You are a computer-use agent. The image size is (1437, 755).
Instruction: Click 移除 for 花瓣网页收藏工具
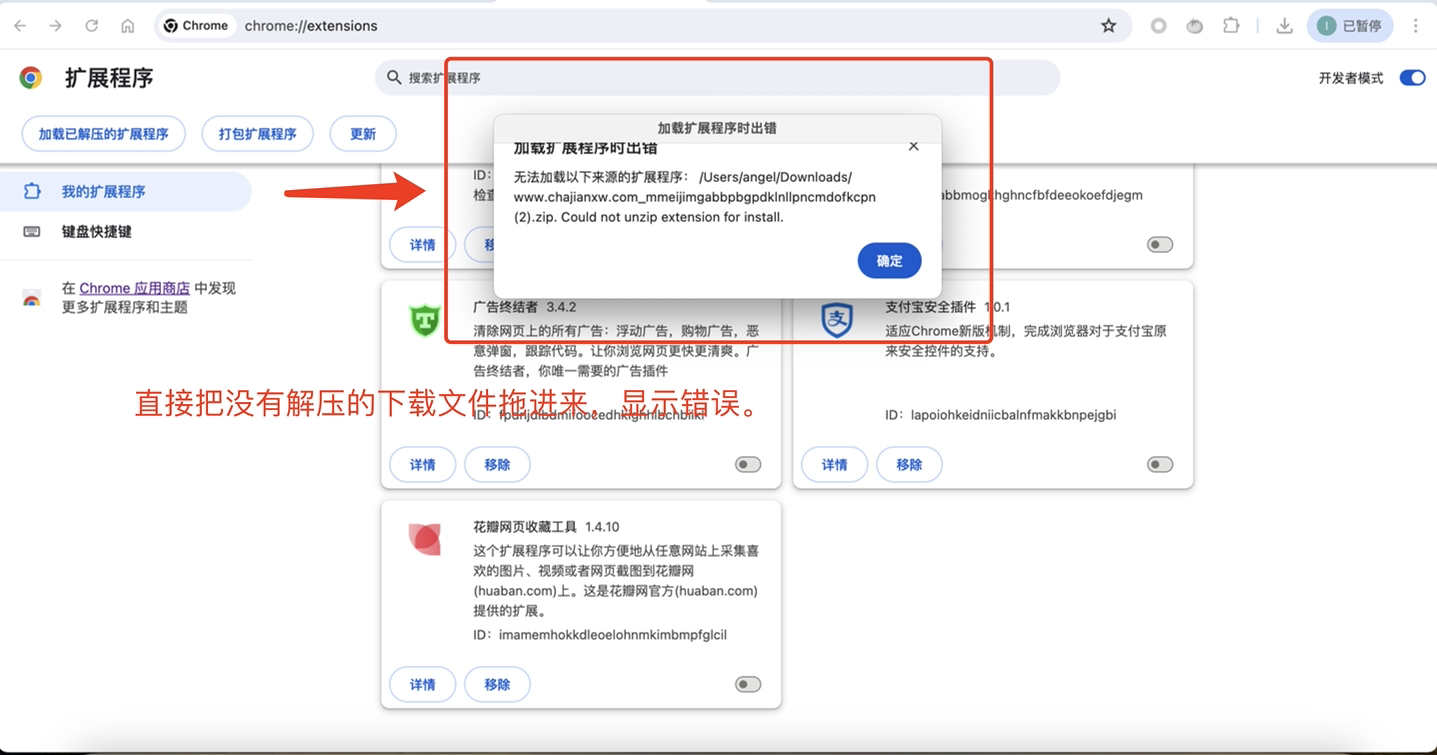(497, 685)
